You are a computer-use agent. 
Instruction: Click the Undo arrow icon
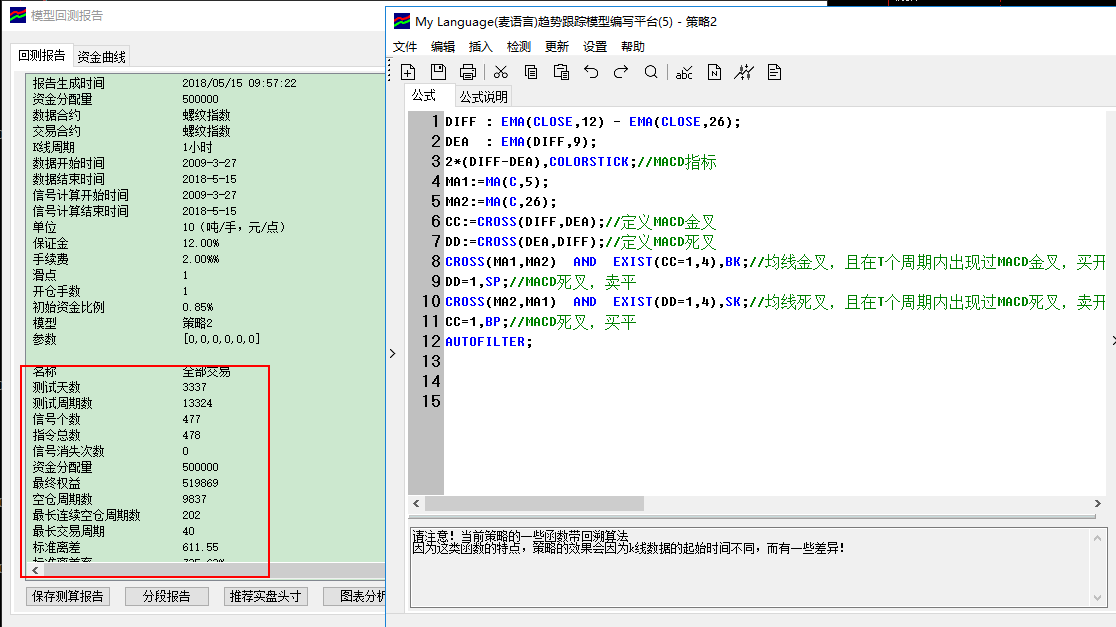[x=591, y=72]
